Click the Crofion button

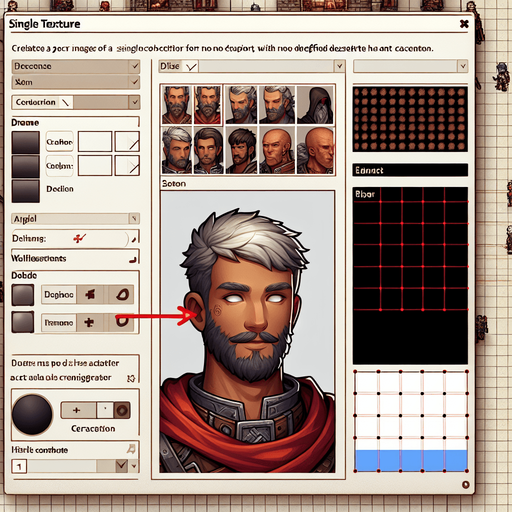59,142
